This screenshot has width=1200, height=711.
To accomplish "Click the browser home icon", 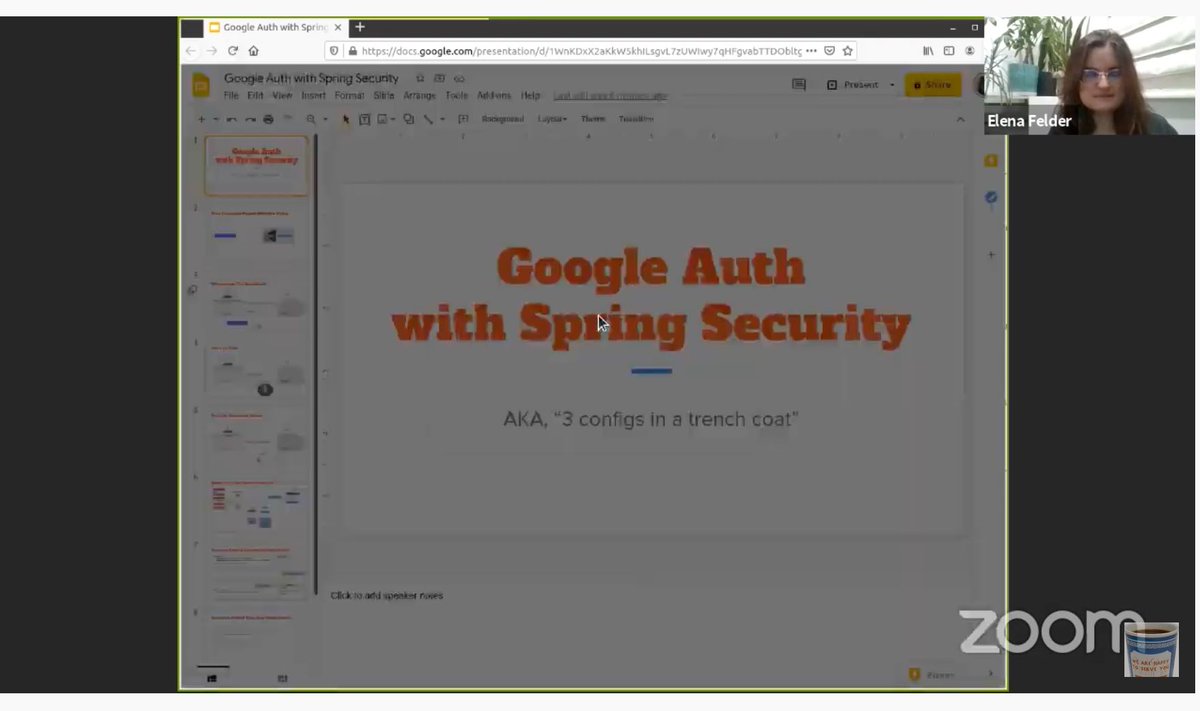I will click(253, 50).
